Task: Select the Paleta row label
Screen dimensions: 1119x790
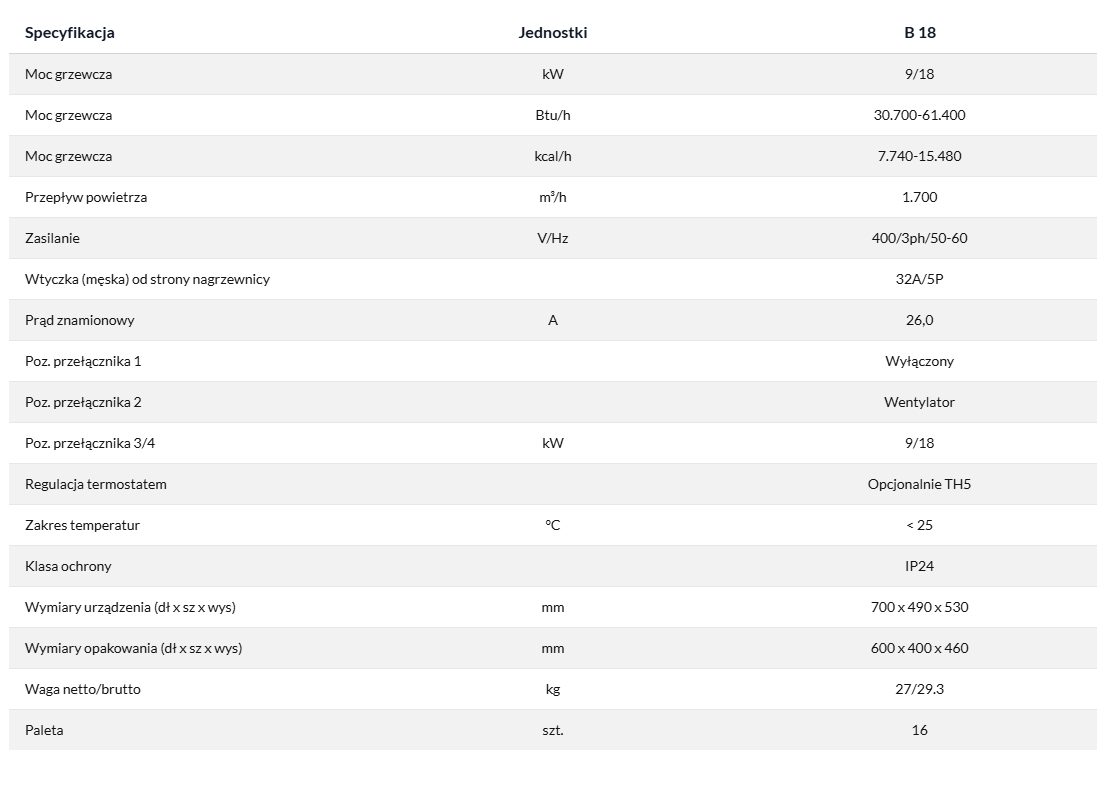Action: tap(44, 730)
